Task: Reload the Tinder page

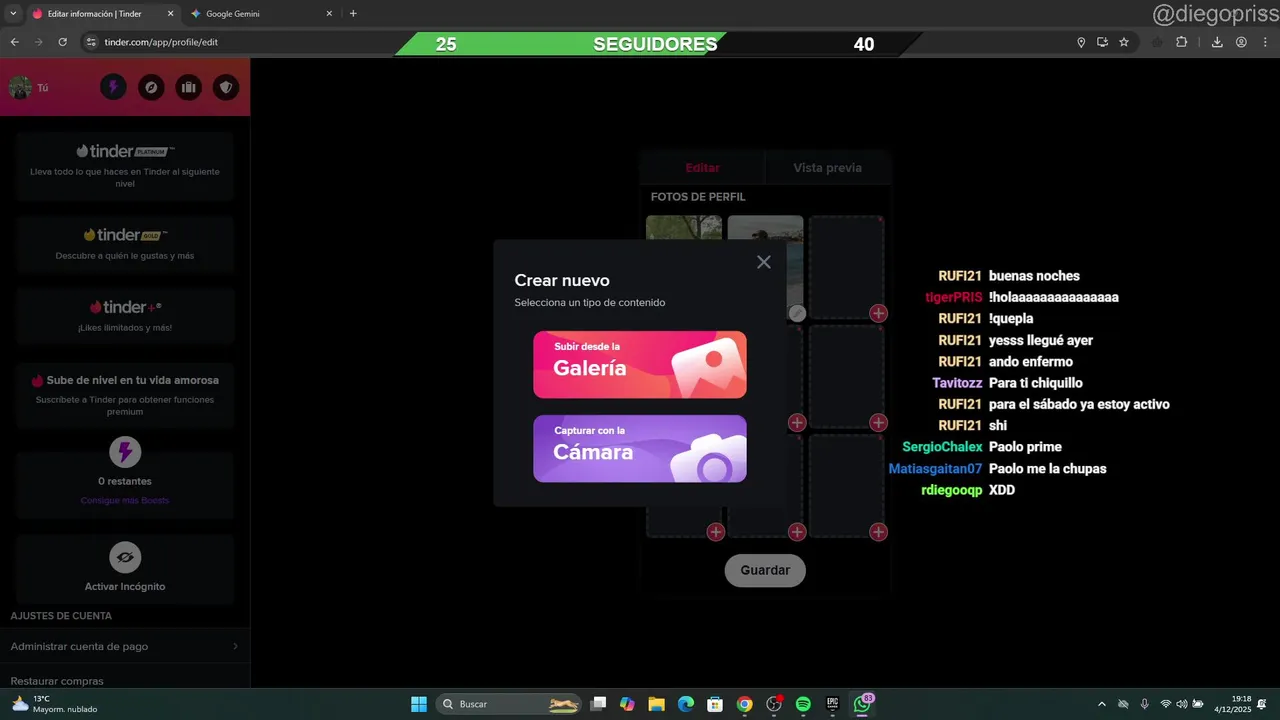Action: [x=62, y=42]
